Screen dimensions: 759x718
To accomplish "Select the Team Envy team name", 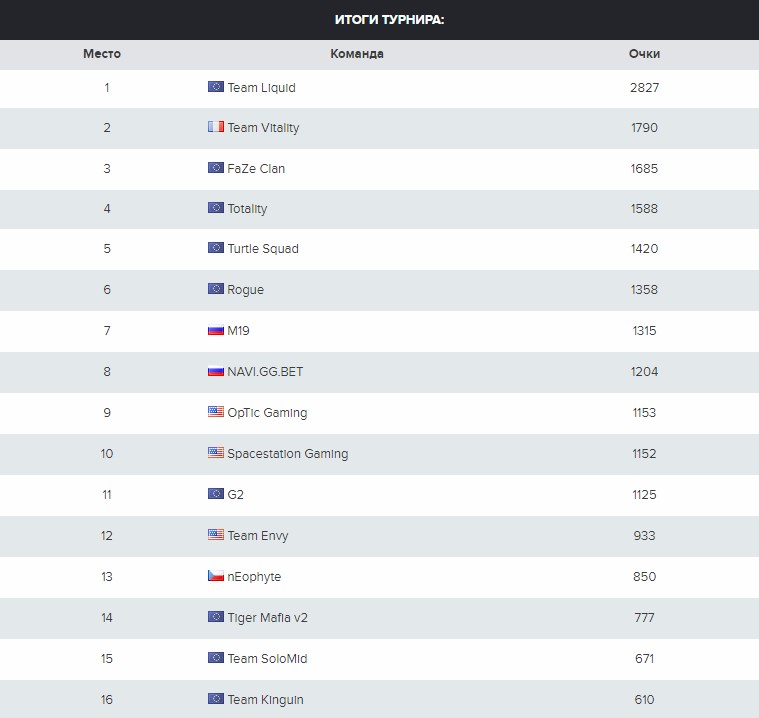I will click(x=258, y=536).
